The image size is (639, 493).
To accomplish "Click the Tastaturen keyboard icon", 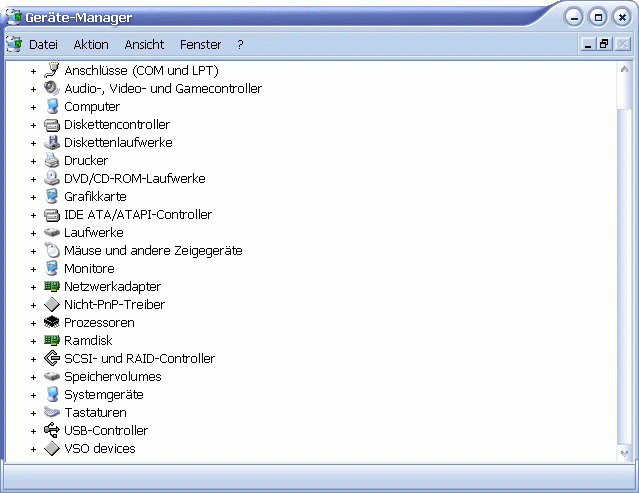I will [52, 413].
